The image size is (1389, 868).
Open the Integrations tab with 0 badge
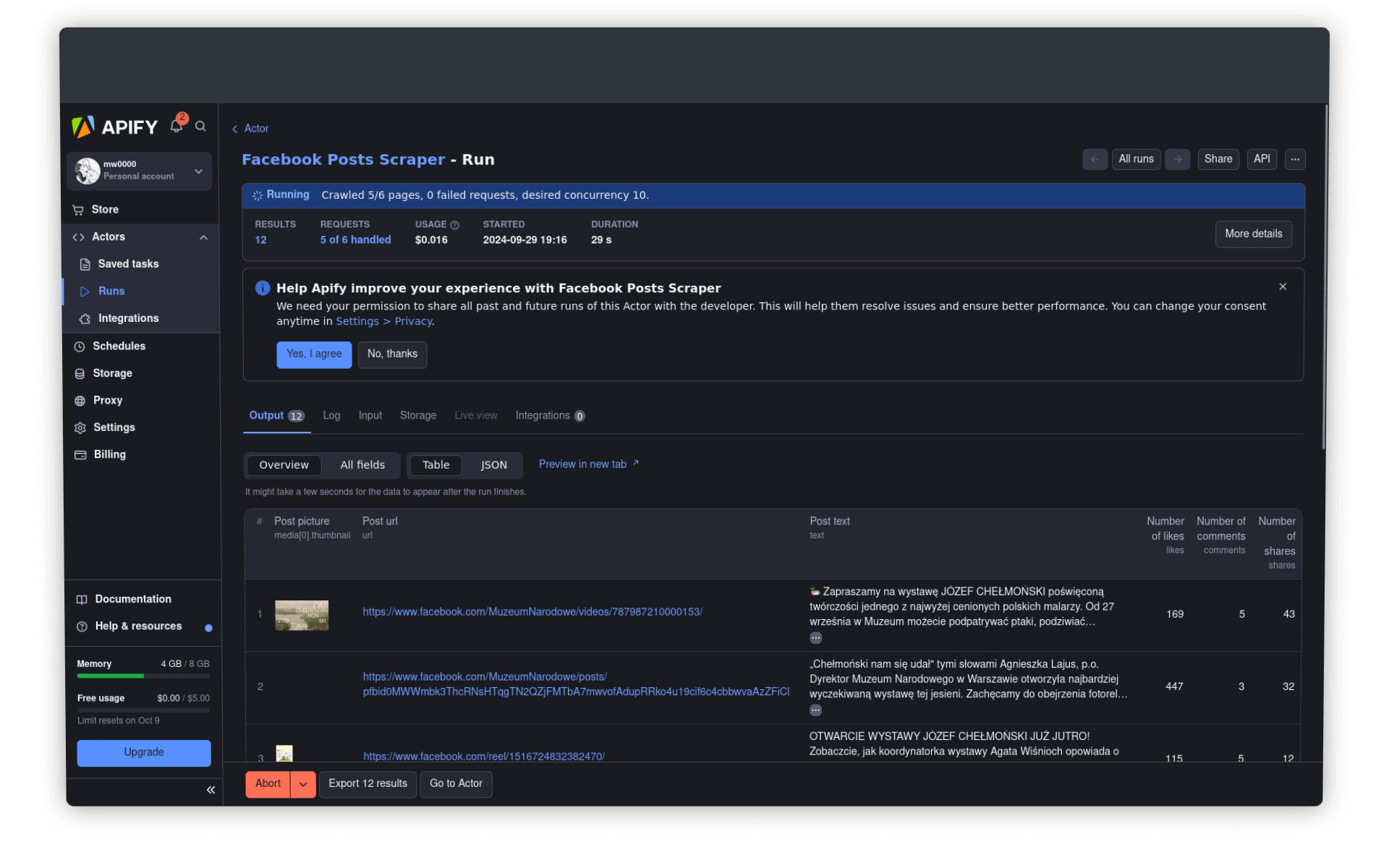pos(550,416)
